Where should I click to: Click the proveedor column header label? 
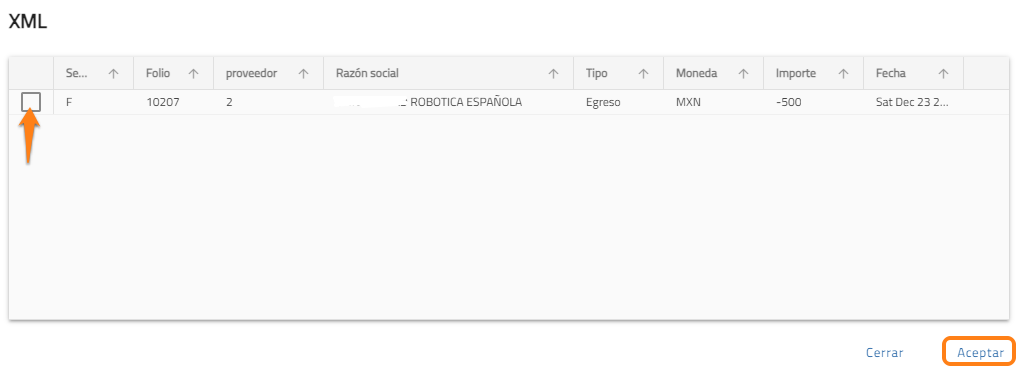click(x=252, y=73)
